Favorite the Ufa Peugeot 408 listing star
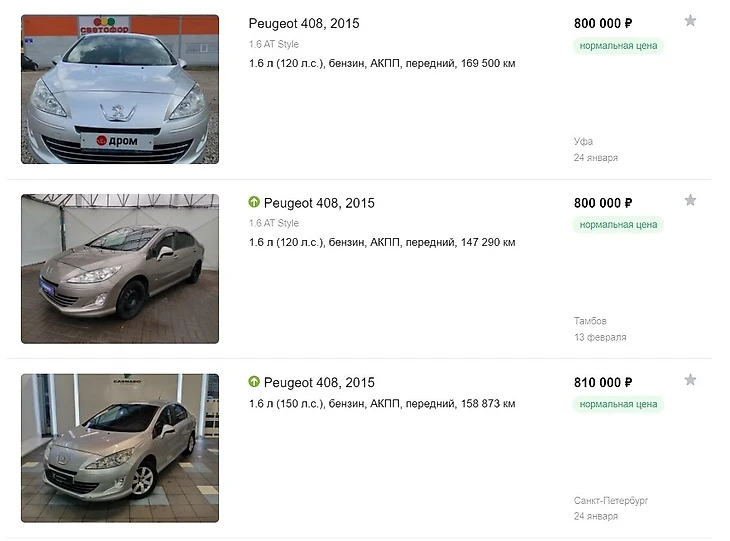The width and height of the screenshot is (730, 541). click(x=690, y=21)
